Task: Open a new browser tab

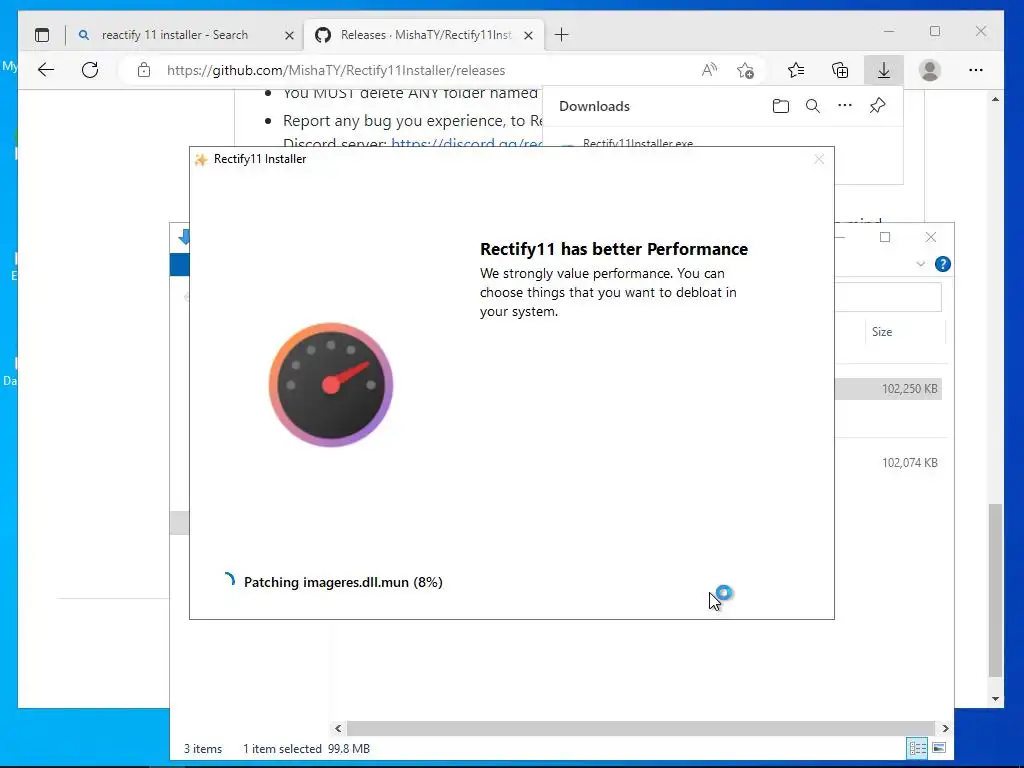Action: [x=562, y=35]
